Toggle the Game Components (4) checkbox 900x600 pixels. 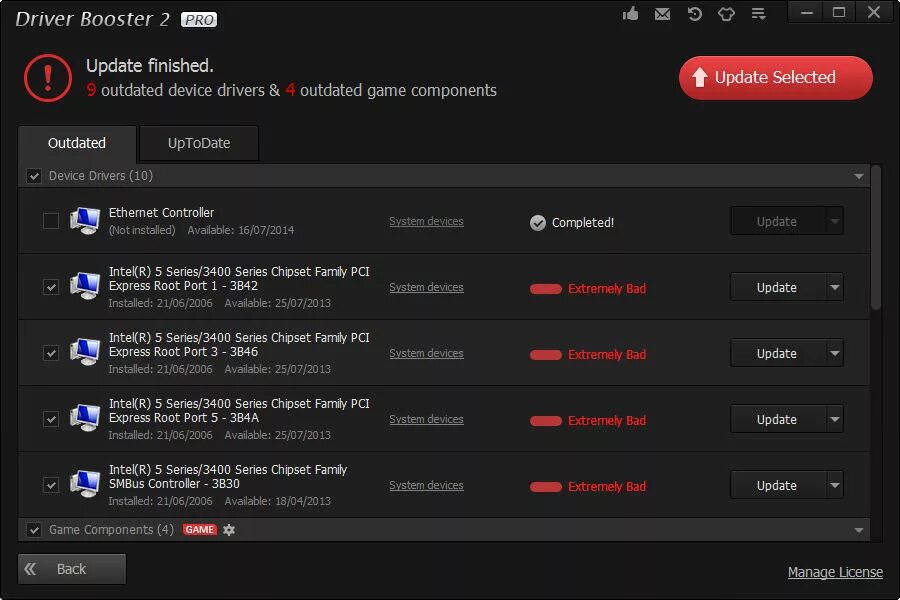(x=34, y=529)
